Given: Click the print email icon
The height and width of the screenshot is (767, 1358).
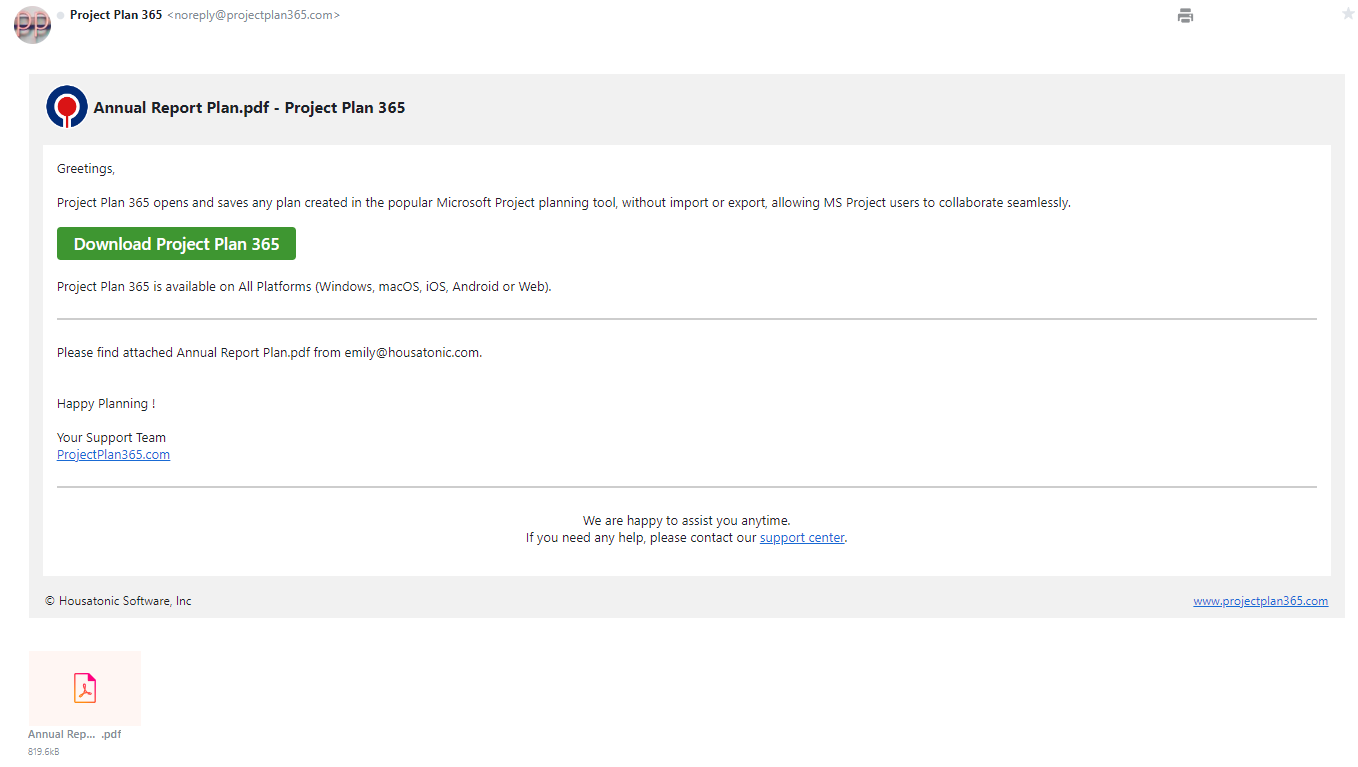Looking at the screenshot, I should [1185, 15].
